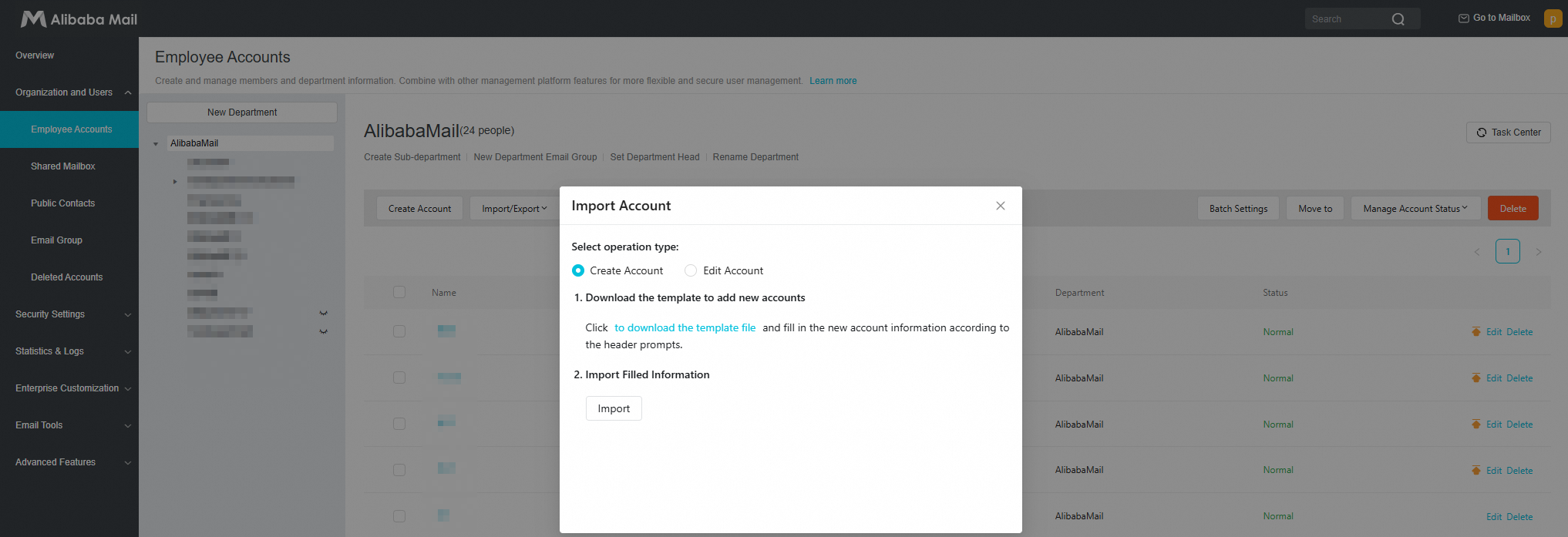This screenshot has height=537, width=1568.
Task: Open user avatar menu in header
Action: (x=1553, y=18)
